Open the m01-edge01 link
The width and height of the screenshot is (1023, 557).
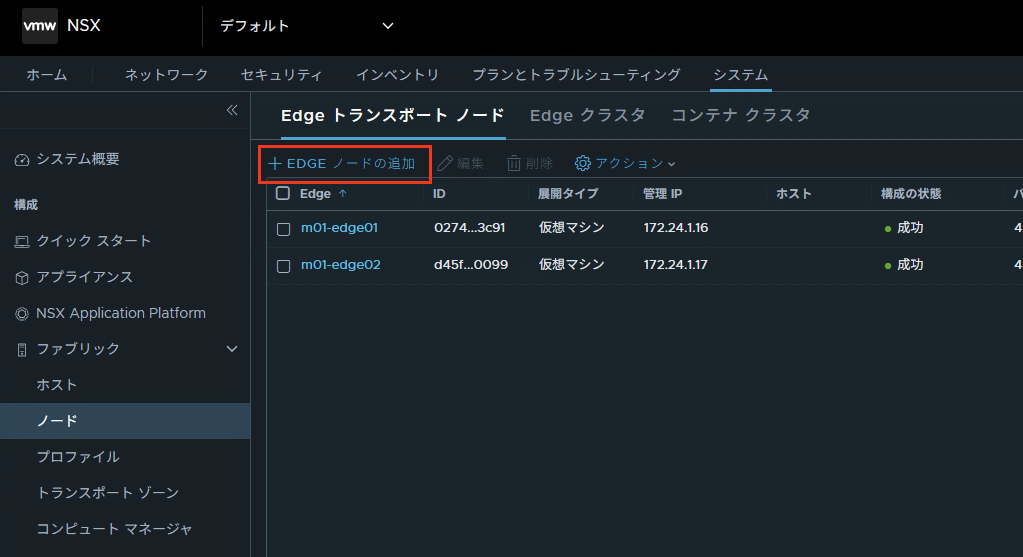(339, 228)
